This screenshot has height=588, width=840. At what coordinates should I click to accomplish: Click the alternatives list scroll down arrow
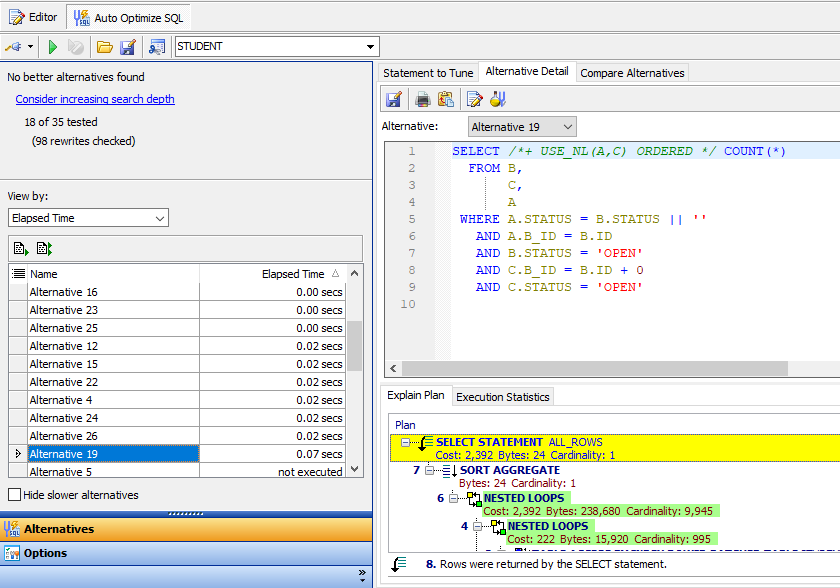pyautogui.click(x=354, y=469)
